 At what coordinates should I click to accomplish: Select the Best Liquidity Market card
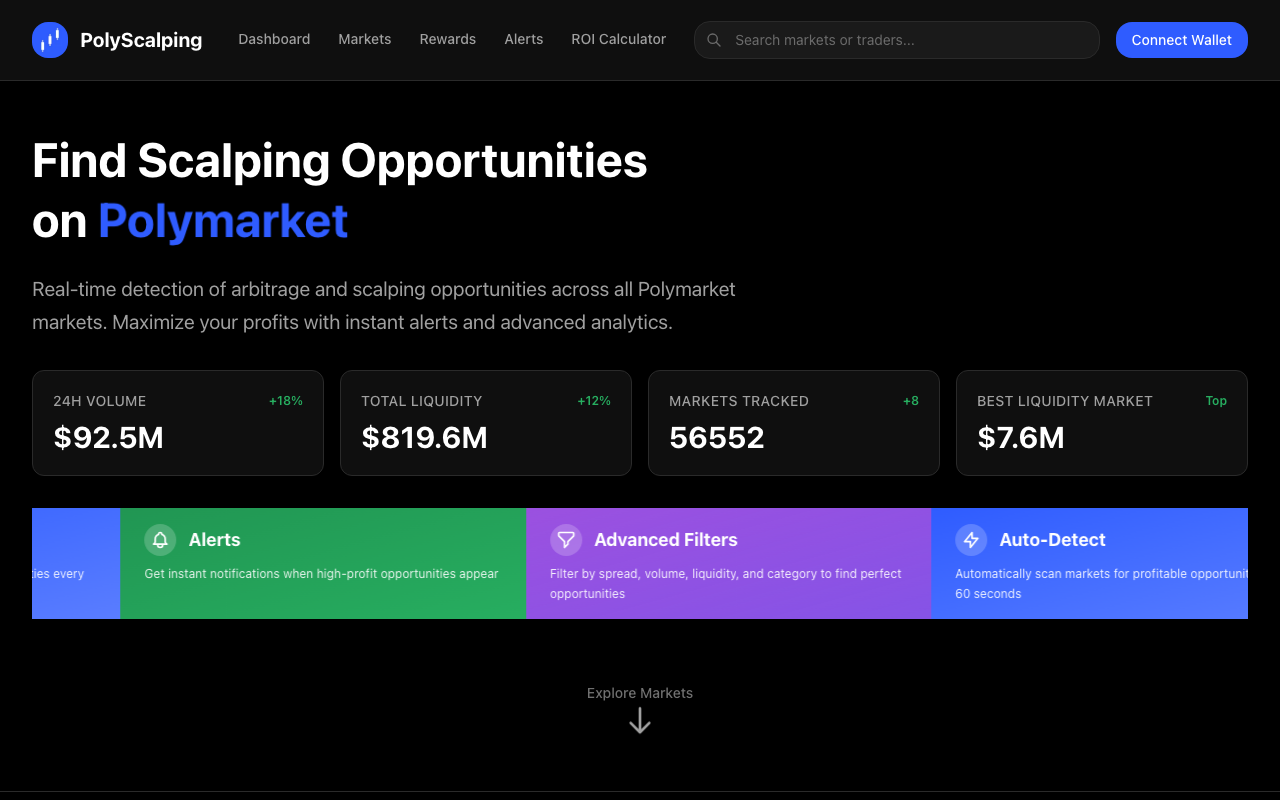(1102, 423)
